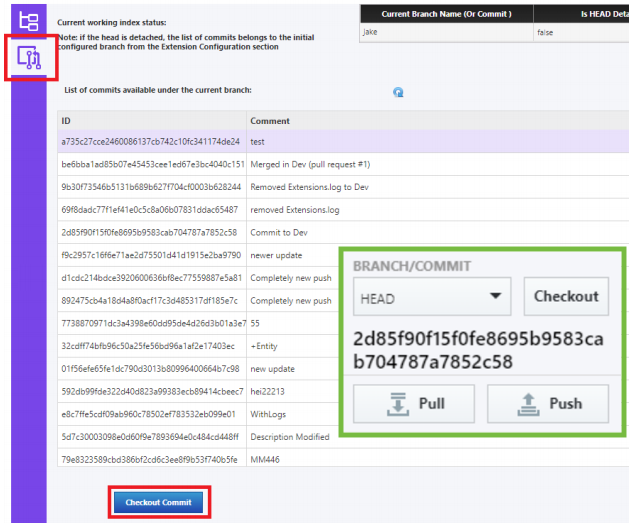Image resolution: width=632 pixels, height=527 pixels.
Task: Open the tree structure sidebar icon
Action: [x=29, y=21]
